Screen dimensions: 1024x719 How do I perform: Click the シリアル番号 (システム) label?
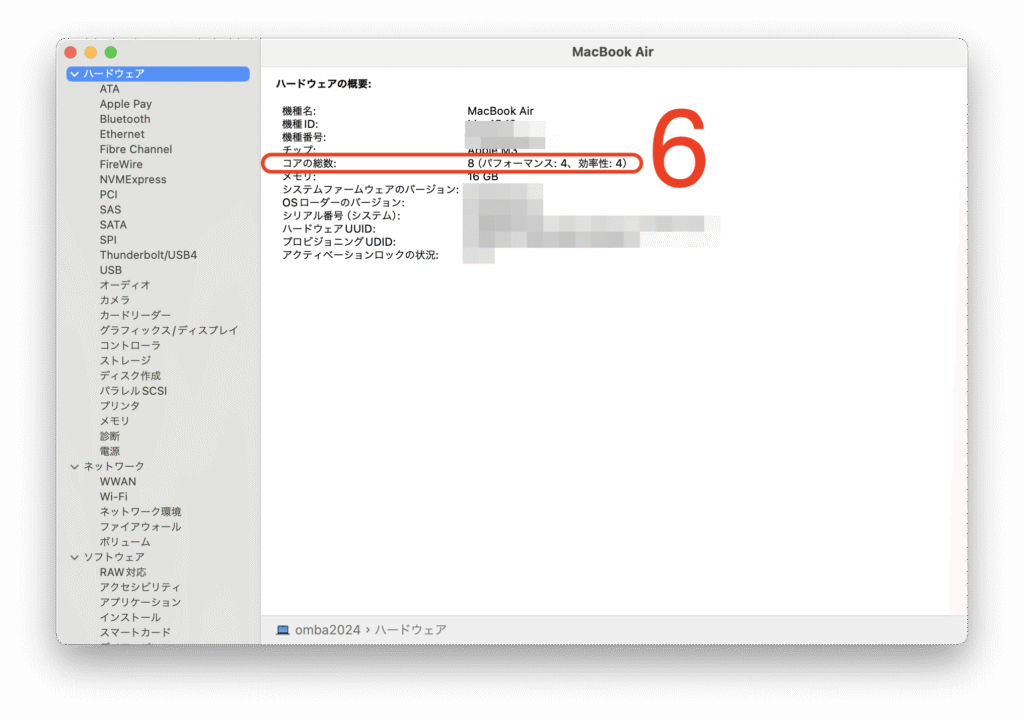tap(341, 216)
